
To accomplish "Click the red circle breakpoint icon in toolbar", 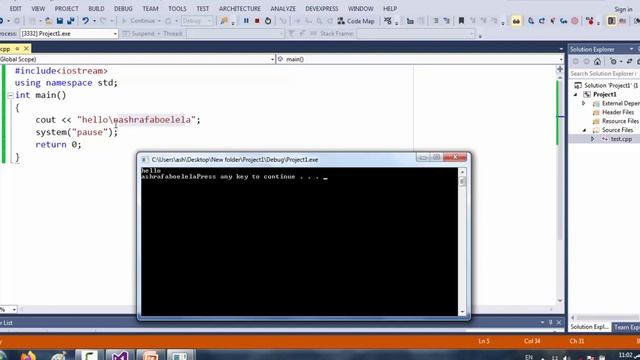I will [x=575, y=21].
